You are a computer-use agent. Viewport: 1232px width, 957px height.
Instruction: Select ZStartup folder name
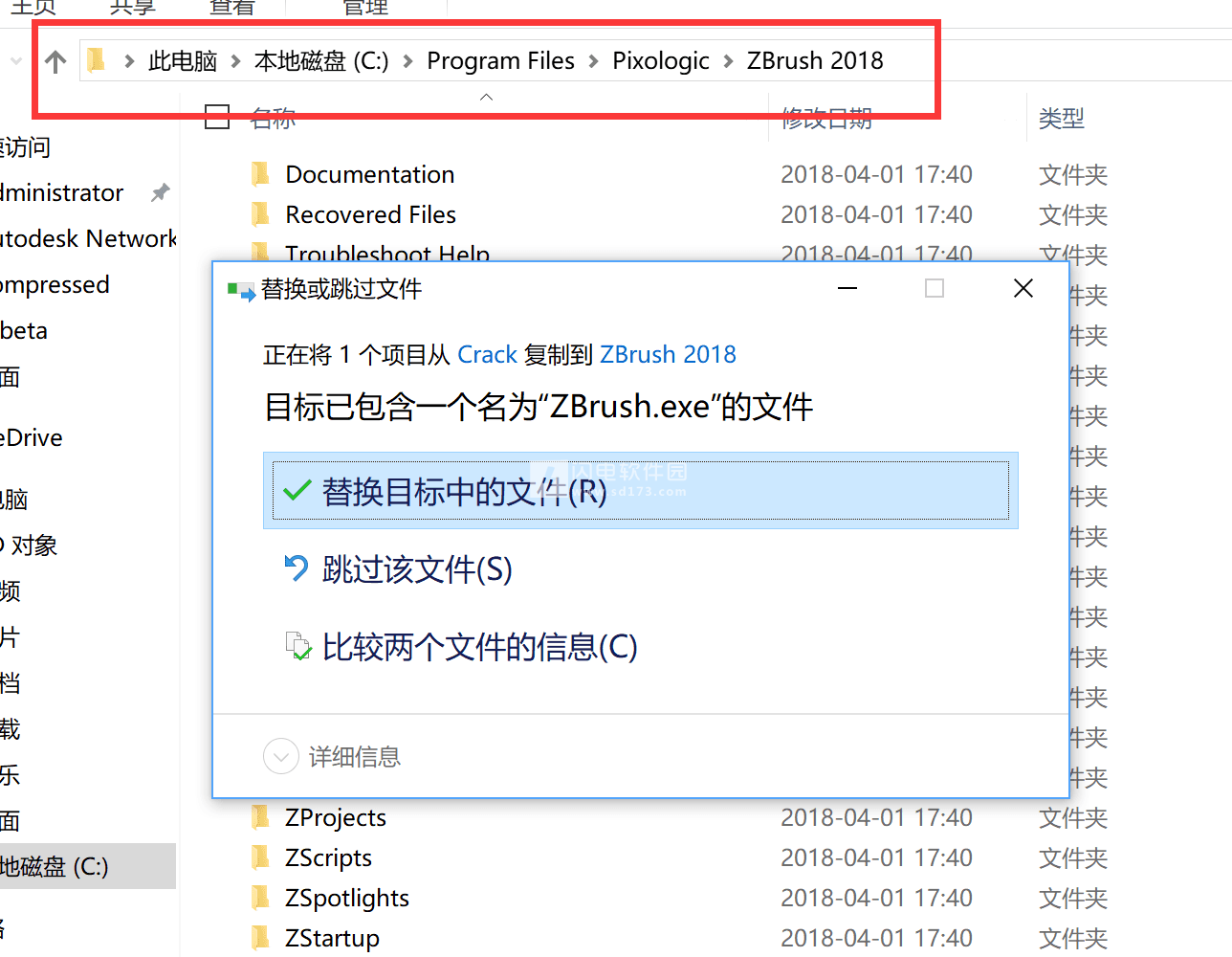point(332,938)
